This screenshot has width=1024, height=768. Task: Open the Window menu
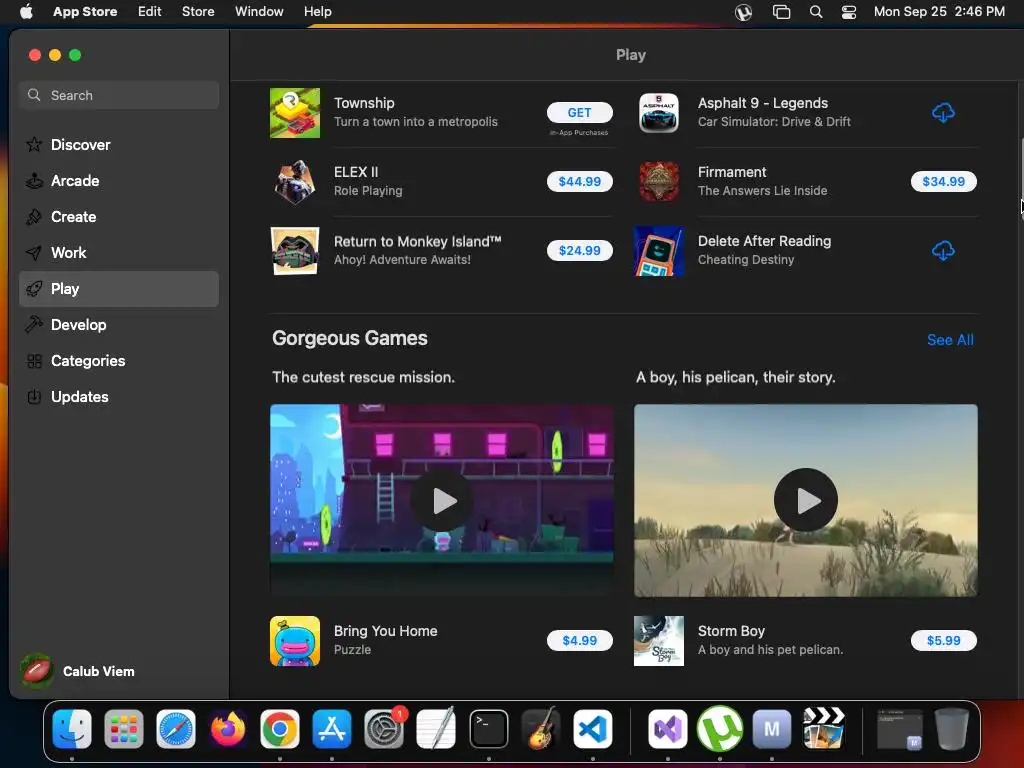tap(259, 12)
